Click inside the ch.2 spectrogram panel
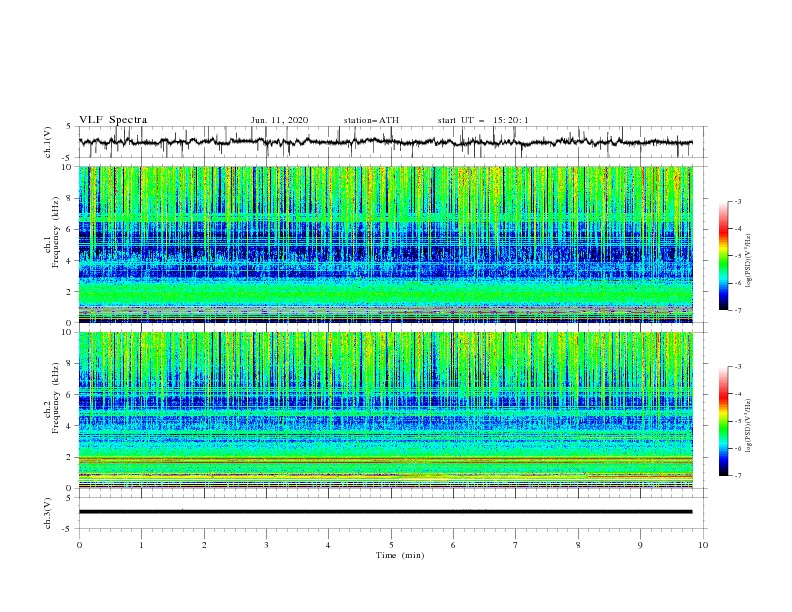This screenshot has width=792, height=612. (x=385, y=410)
